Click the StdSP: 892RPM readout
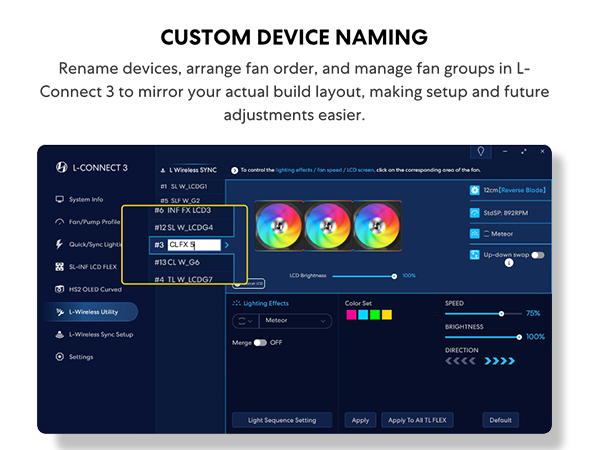Image resolution: width=600 pixels, height=450 pixels. (x=505, y=213)
